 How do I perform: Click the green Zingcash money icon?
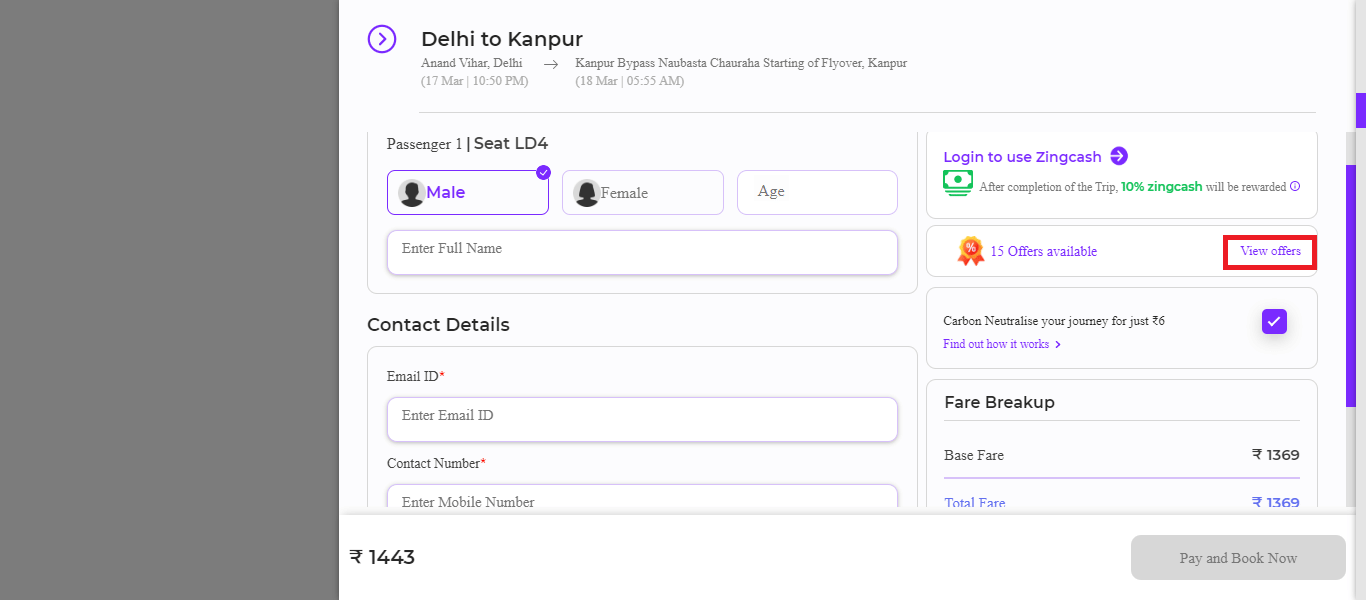click(957, 183)
